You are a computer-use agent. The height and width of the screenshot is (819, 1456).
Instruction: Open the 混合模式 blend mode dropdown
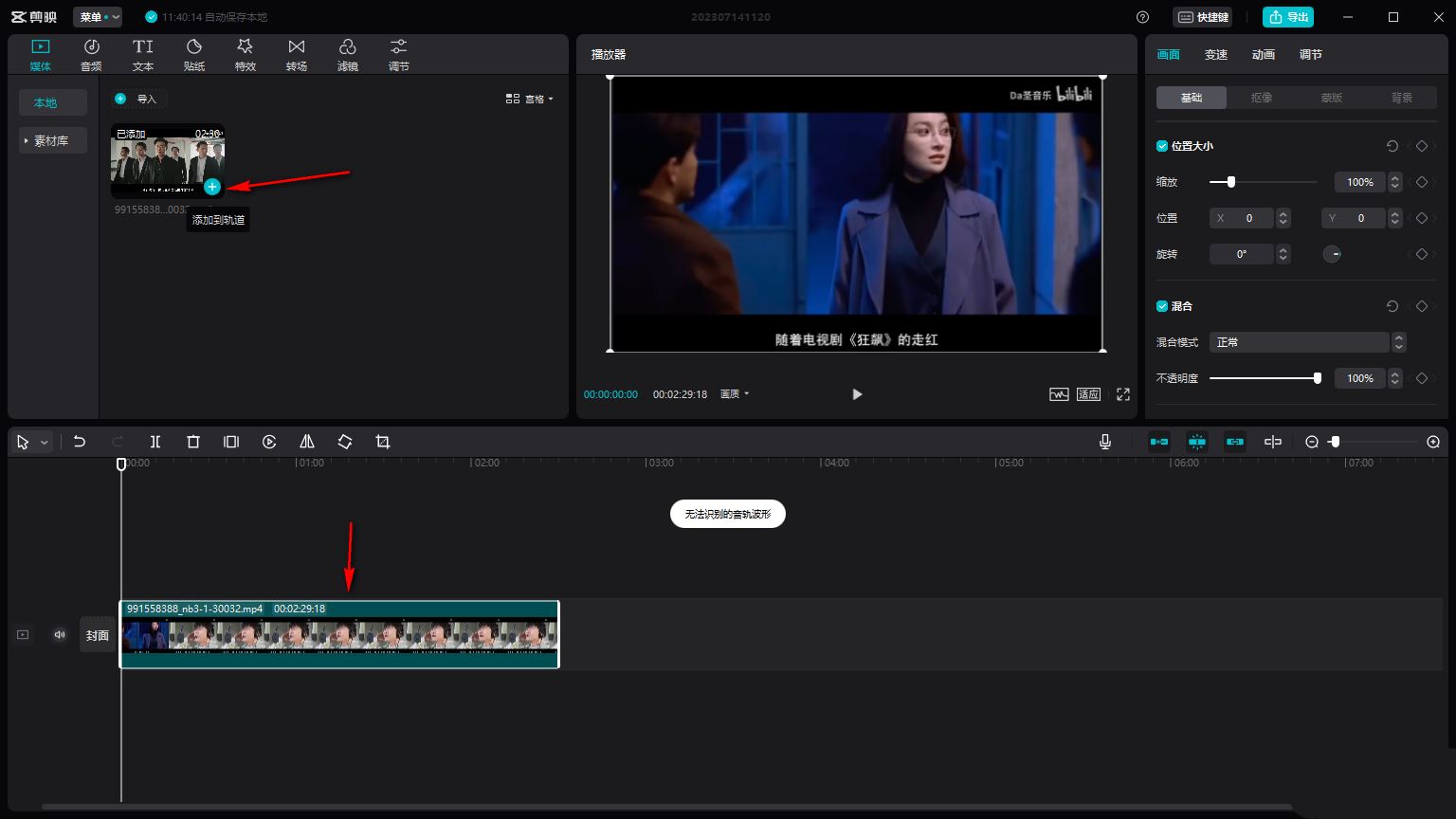pyautogui.click(x=1307, y=342)
